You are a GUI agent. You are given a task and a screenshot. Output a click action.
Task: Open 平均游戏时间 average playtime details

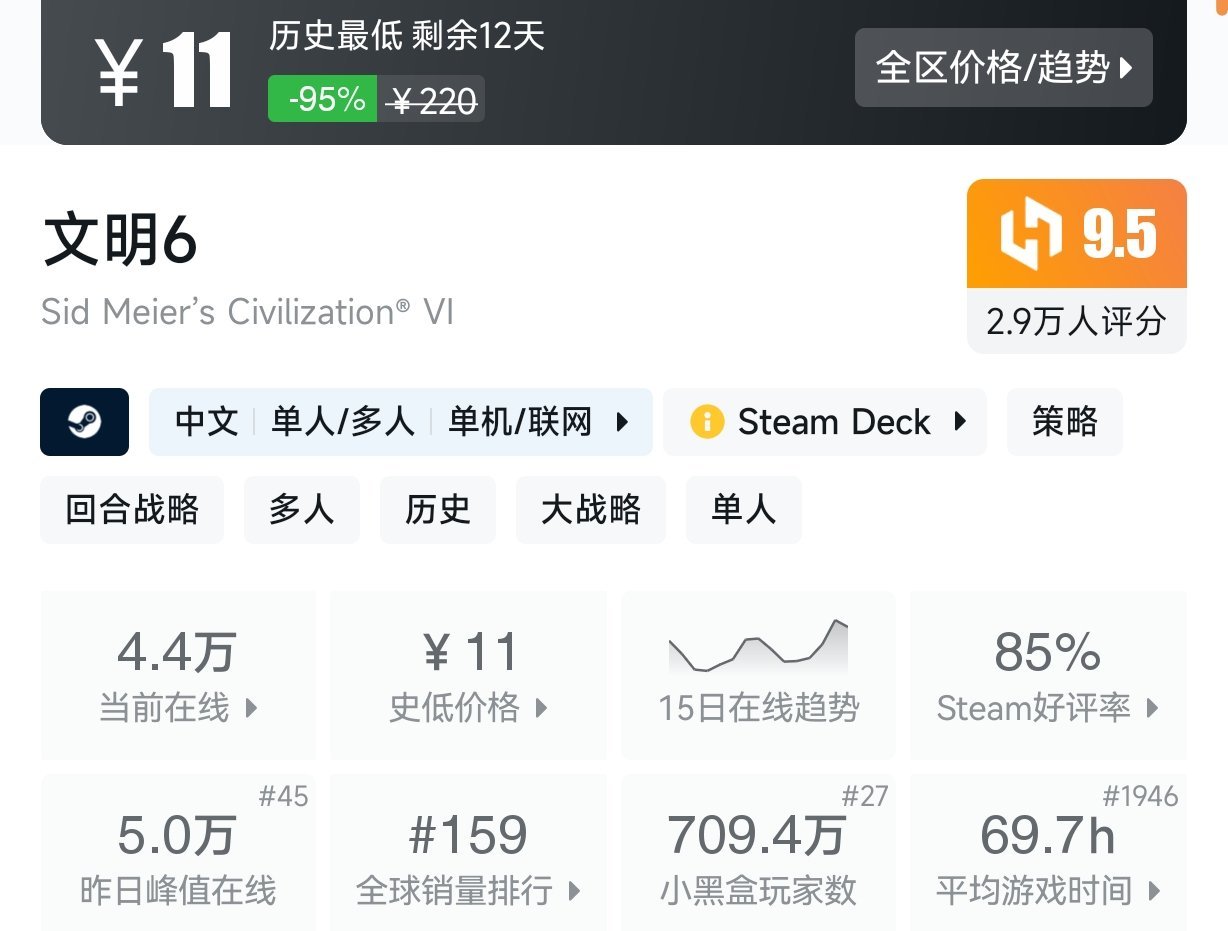coord(1048,855)
